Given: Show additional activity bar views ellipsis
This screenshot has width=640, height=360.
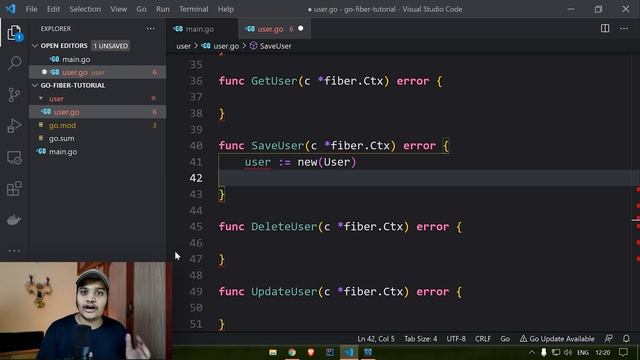Looking at the screenshot, I should point(14,251).
